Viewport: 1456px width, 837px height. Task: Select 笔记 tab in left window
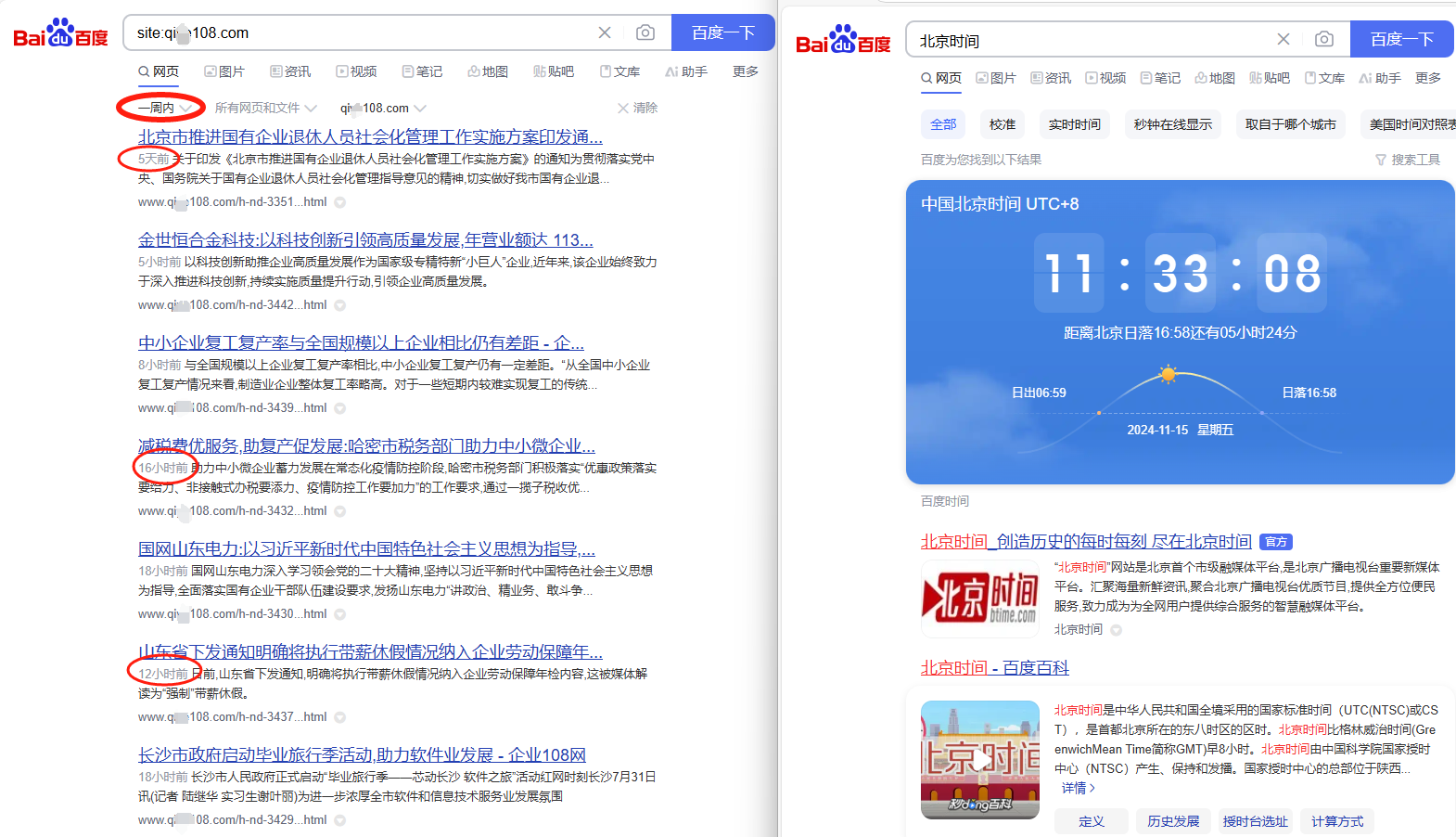tap(422, 71)
